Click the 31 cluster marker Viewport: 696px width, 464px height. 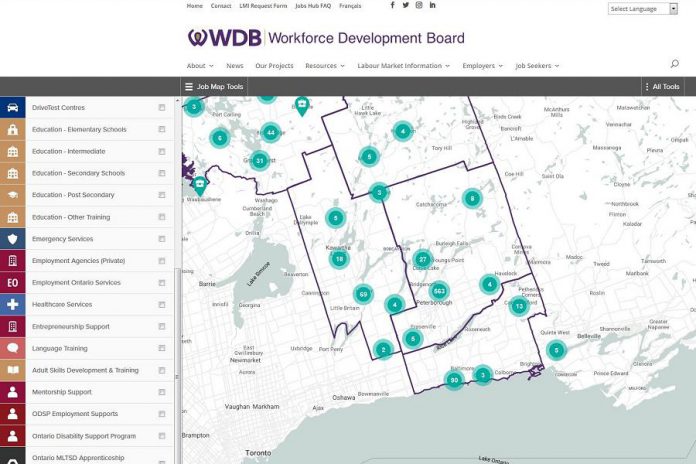pyautogui.click(x=260, y=161)
